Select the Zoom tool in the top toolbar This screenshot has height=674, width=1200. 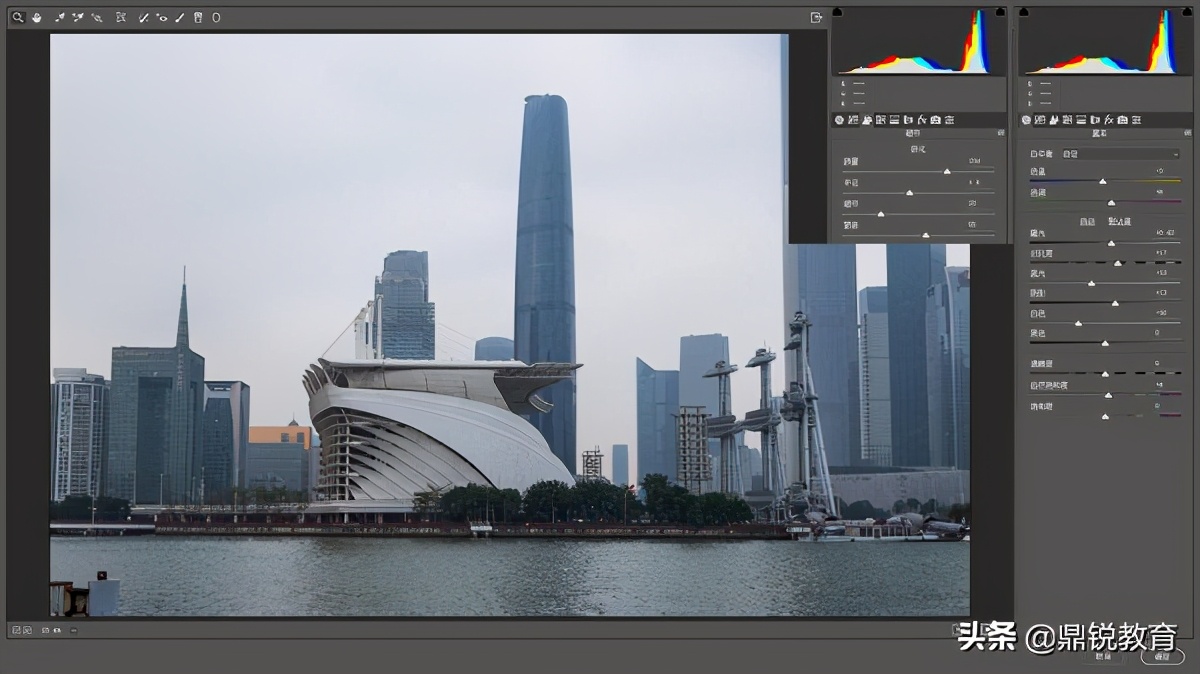coord(18,17)
